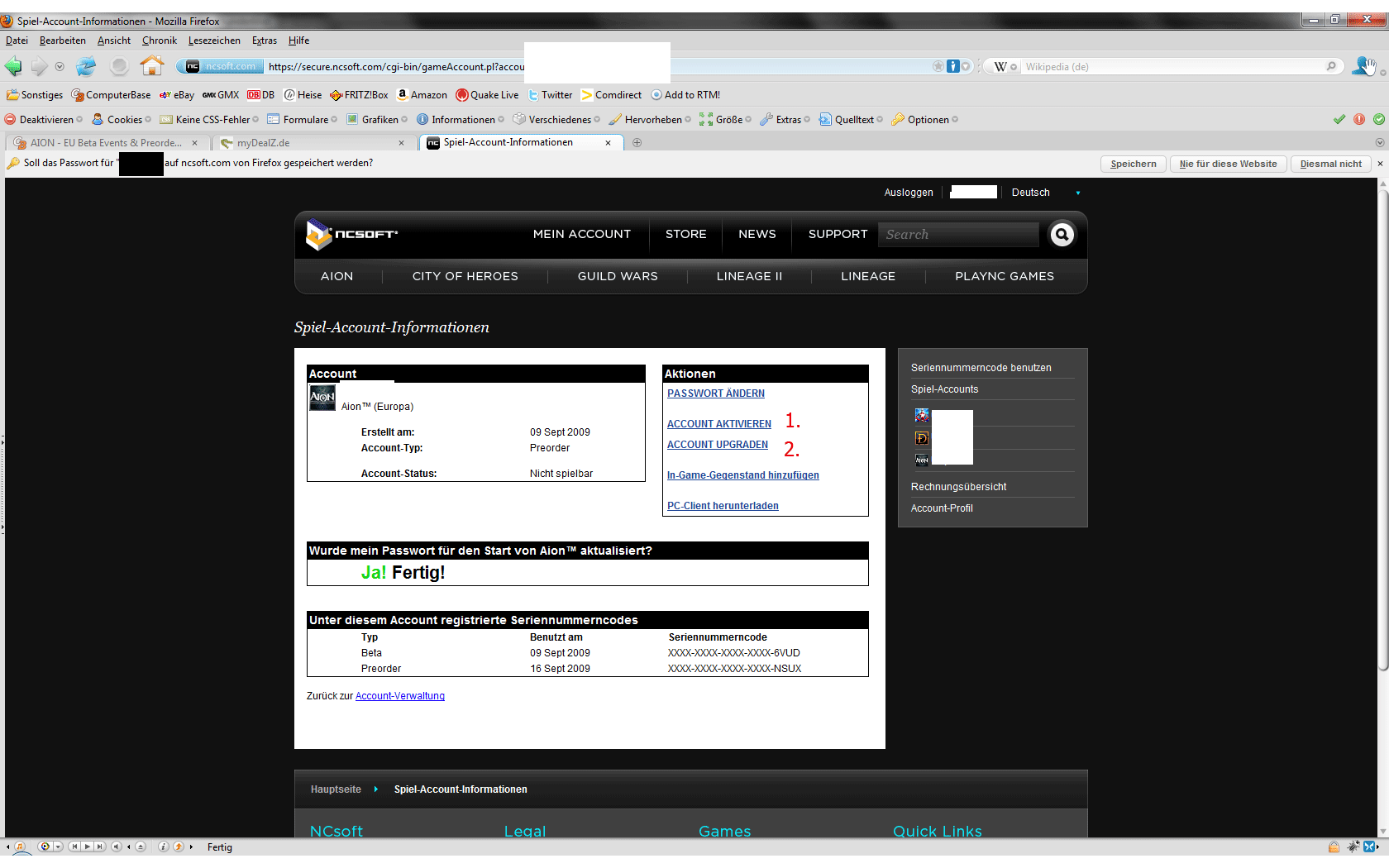
Task: Open the Sonstiges bookmark folder
Action: 35,95
